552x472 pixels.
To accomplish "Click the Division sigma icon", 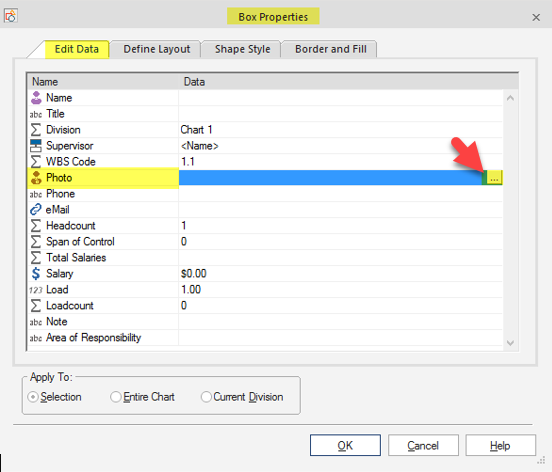I will tap(36, 130).
